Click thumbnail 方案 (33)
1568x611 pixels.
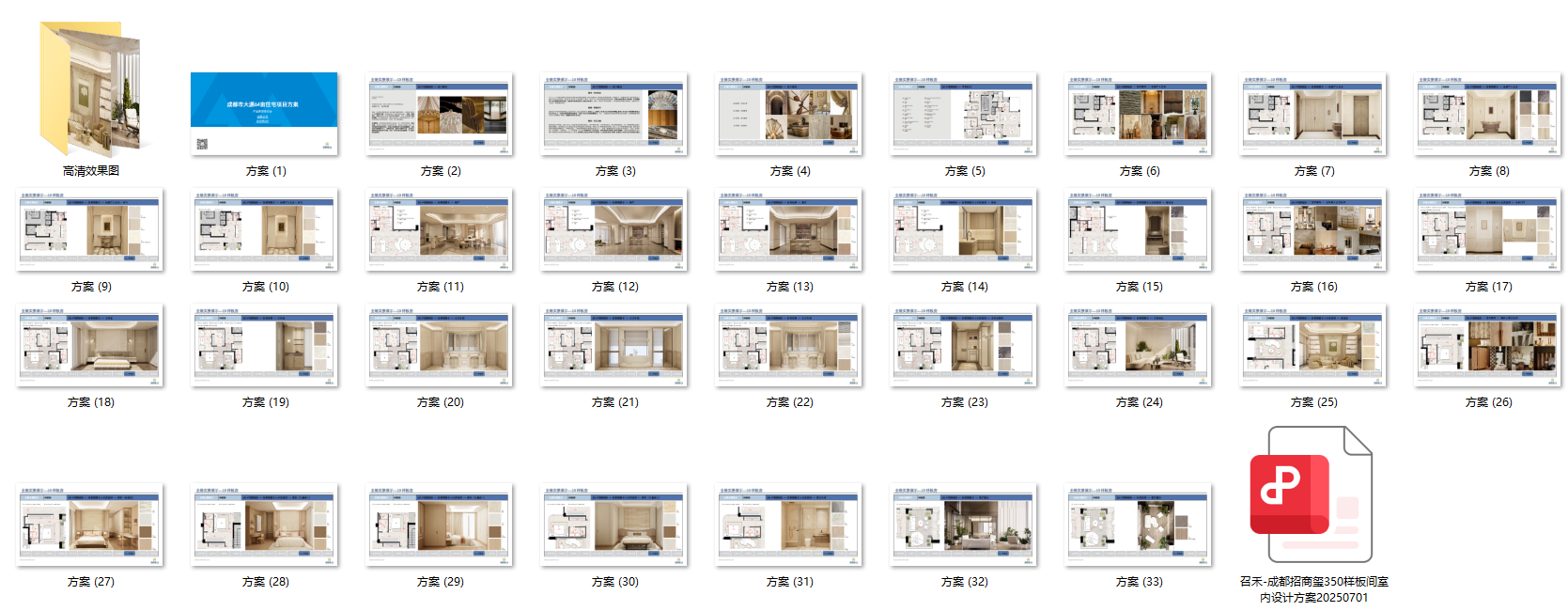[1139, 525]
